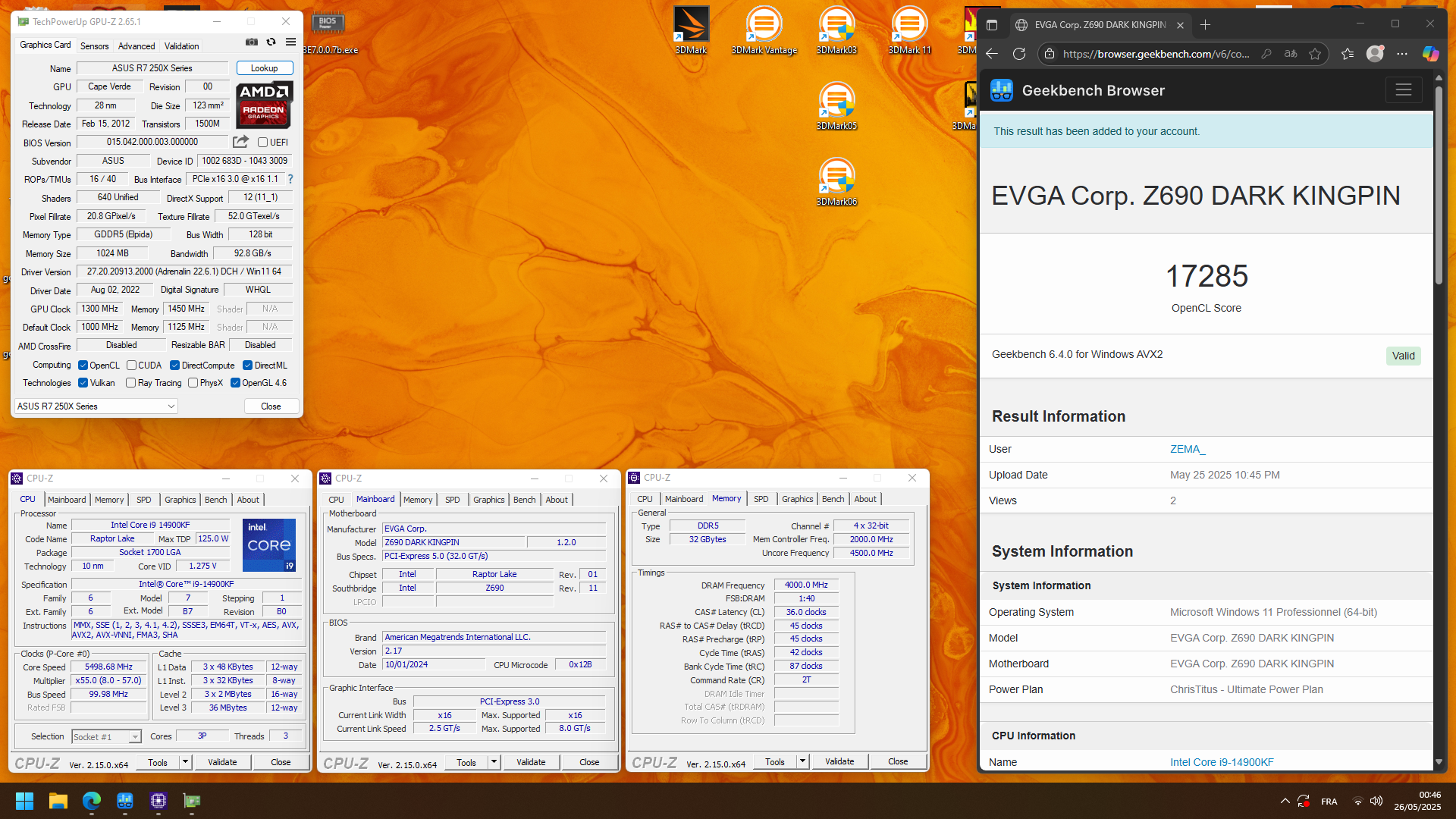Image resolution: width=1456 pixels, height=819 pixels.
Task: Click the Lookup button in GPU-Z
Action: (265, 68)
